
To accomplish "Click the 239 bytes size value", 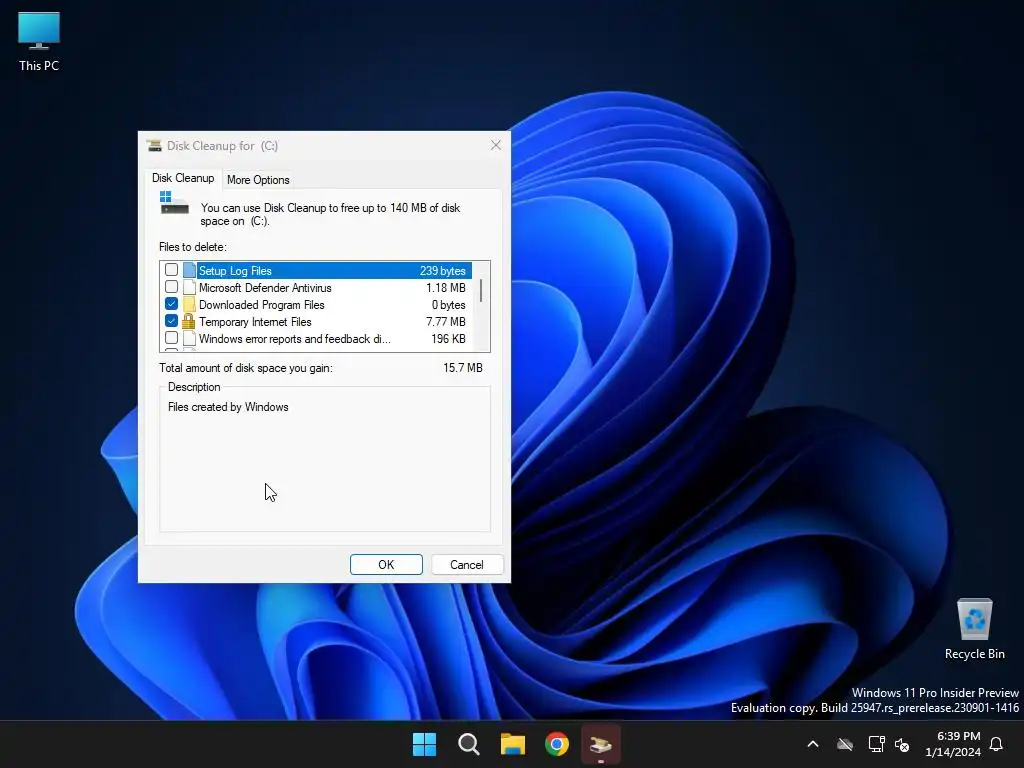I will (x=443, y=270).
